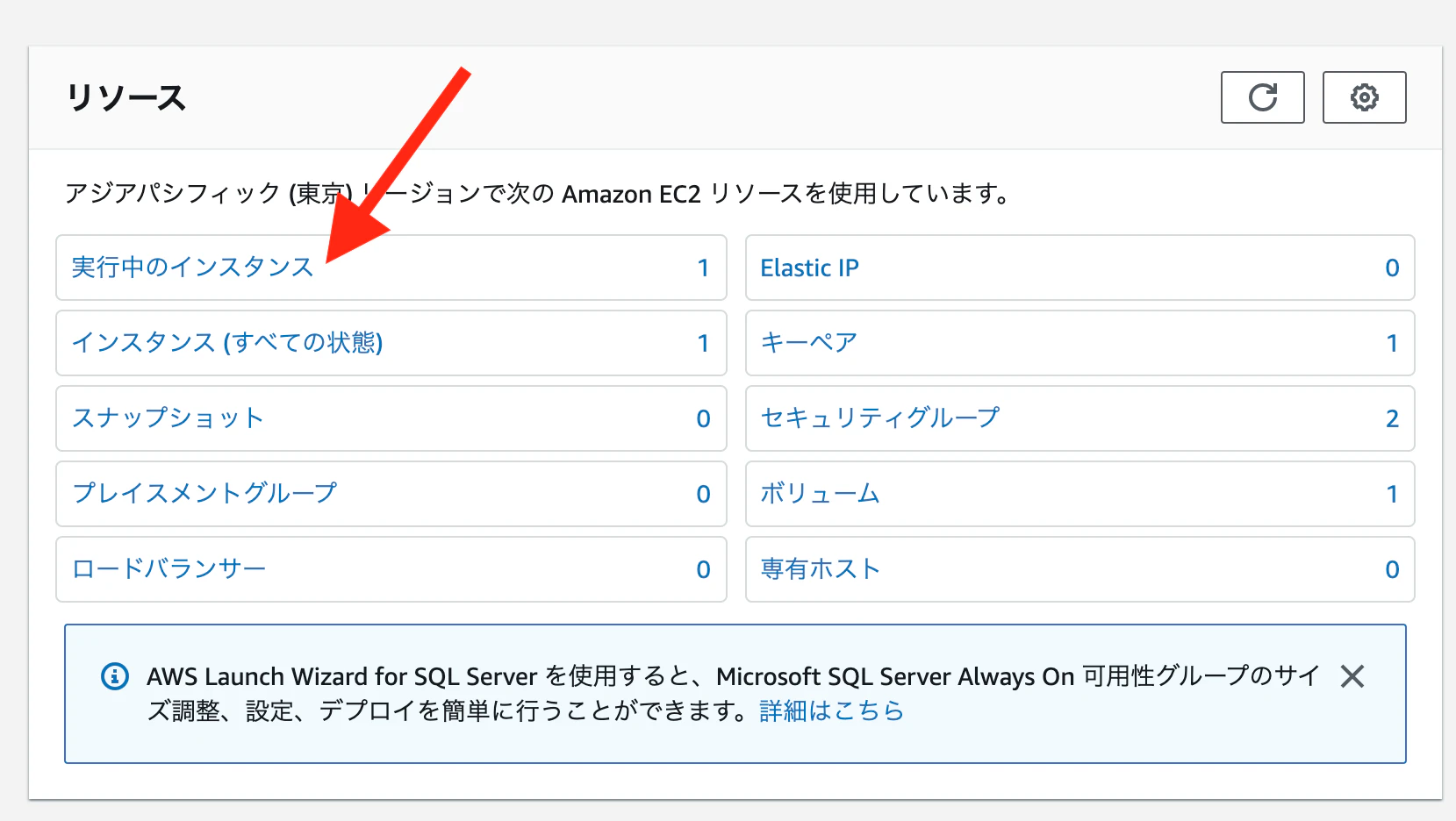Open resource settings gear
This screenshot has width=1456, height=821.
point(1364,97)
